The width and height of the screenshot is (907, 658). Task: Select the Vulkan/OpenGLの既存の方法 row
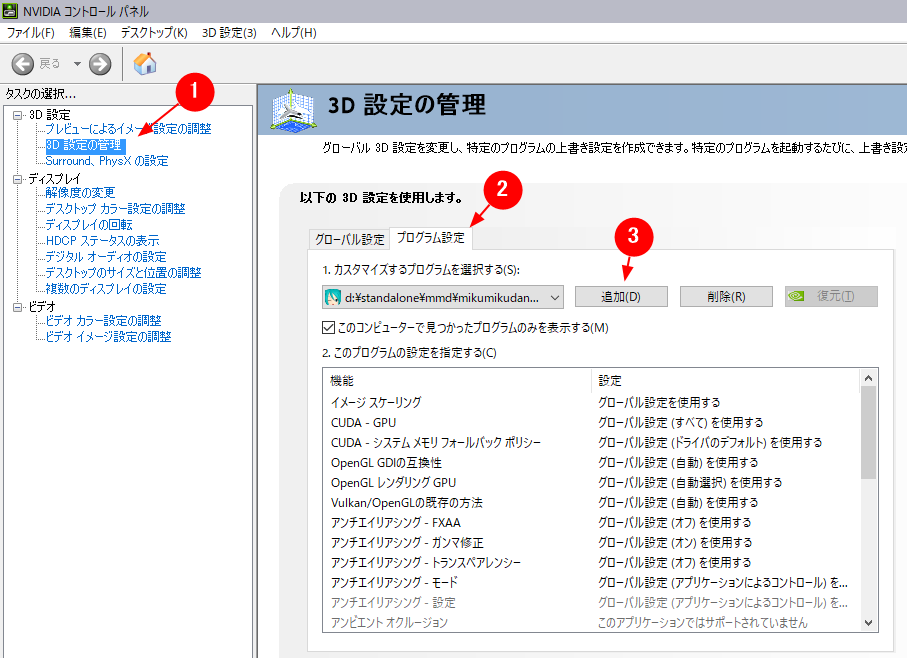coord(591,503)
